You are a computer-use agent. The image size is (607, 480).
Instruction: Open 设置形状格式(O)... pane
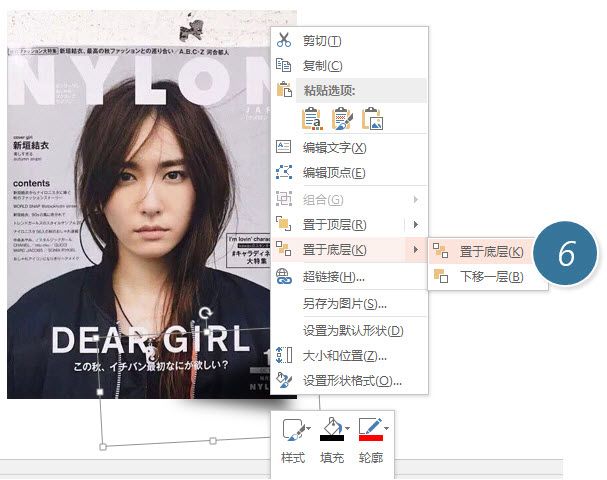tap(349, 381)
